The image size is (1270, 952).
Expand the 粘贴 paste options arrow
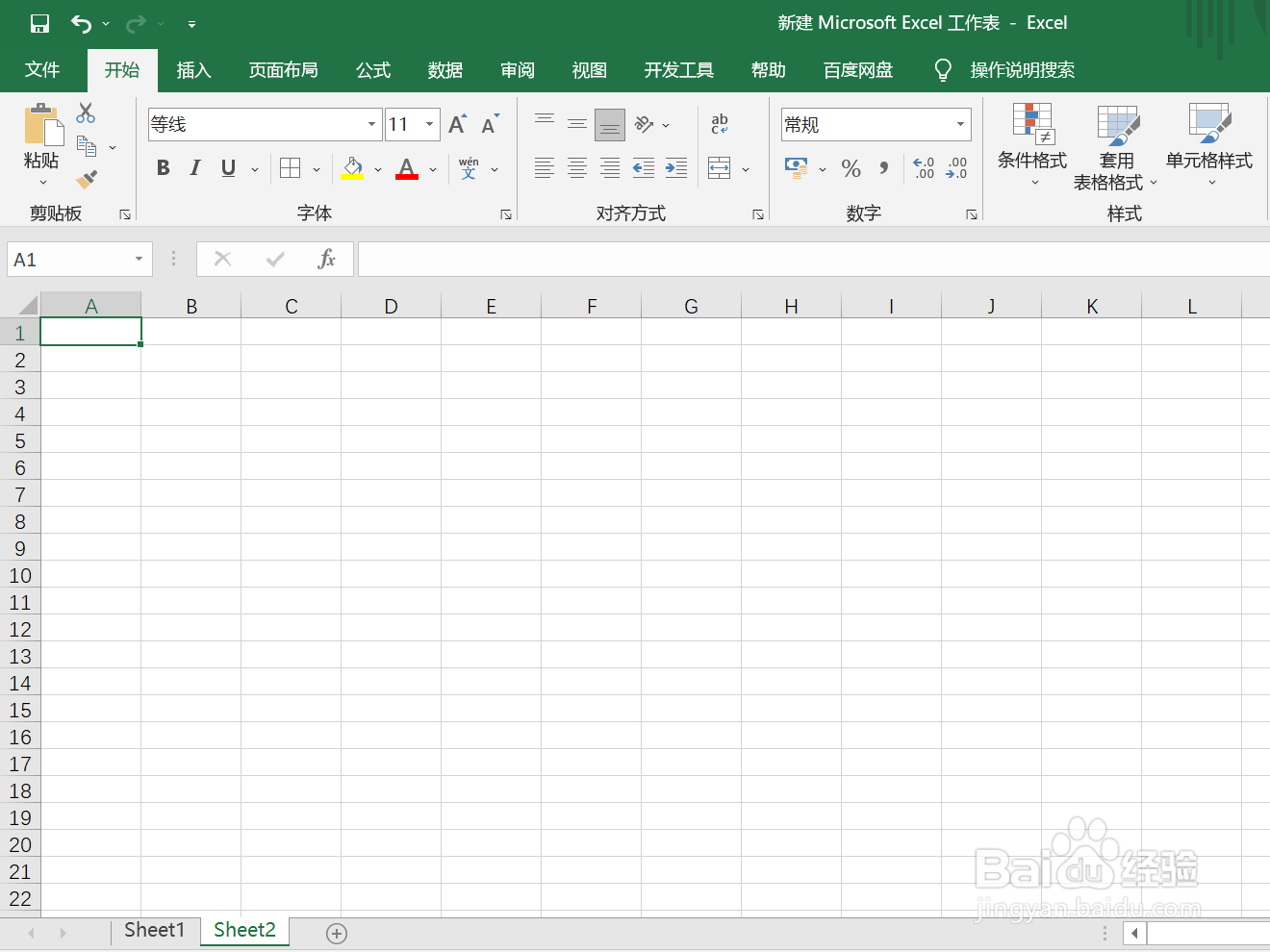coord(42,182)
